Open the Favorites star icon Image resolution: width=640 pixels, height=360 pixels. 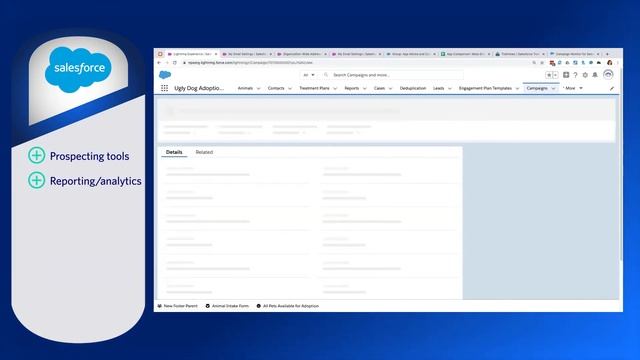tap(549, 75)
